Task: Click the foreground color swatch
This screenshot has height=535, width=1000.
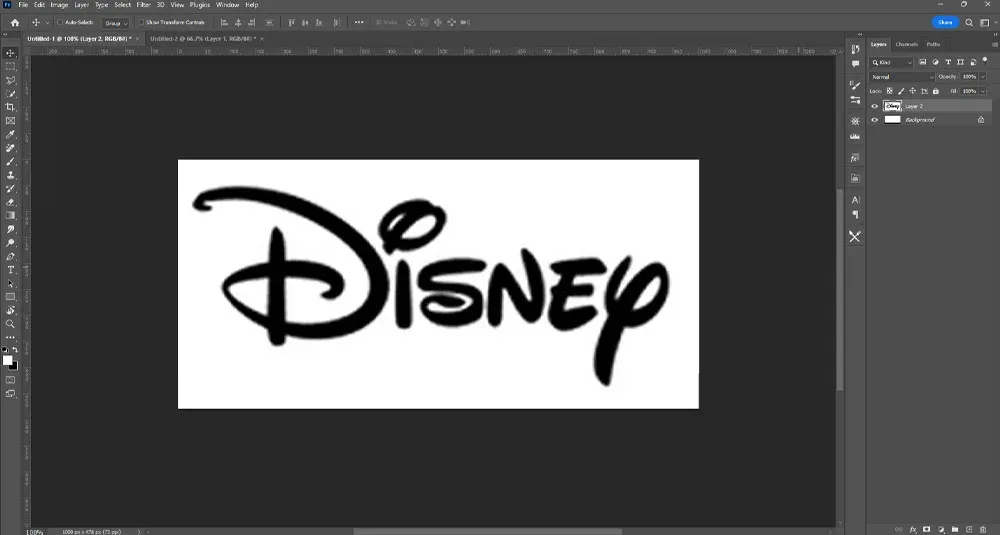Action: coord(8,360)
